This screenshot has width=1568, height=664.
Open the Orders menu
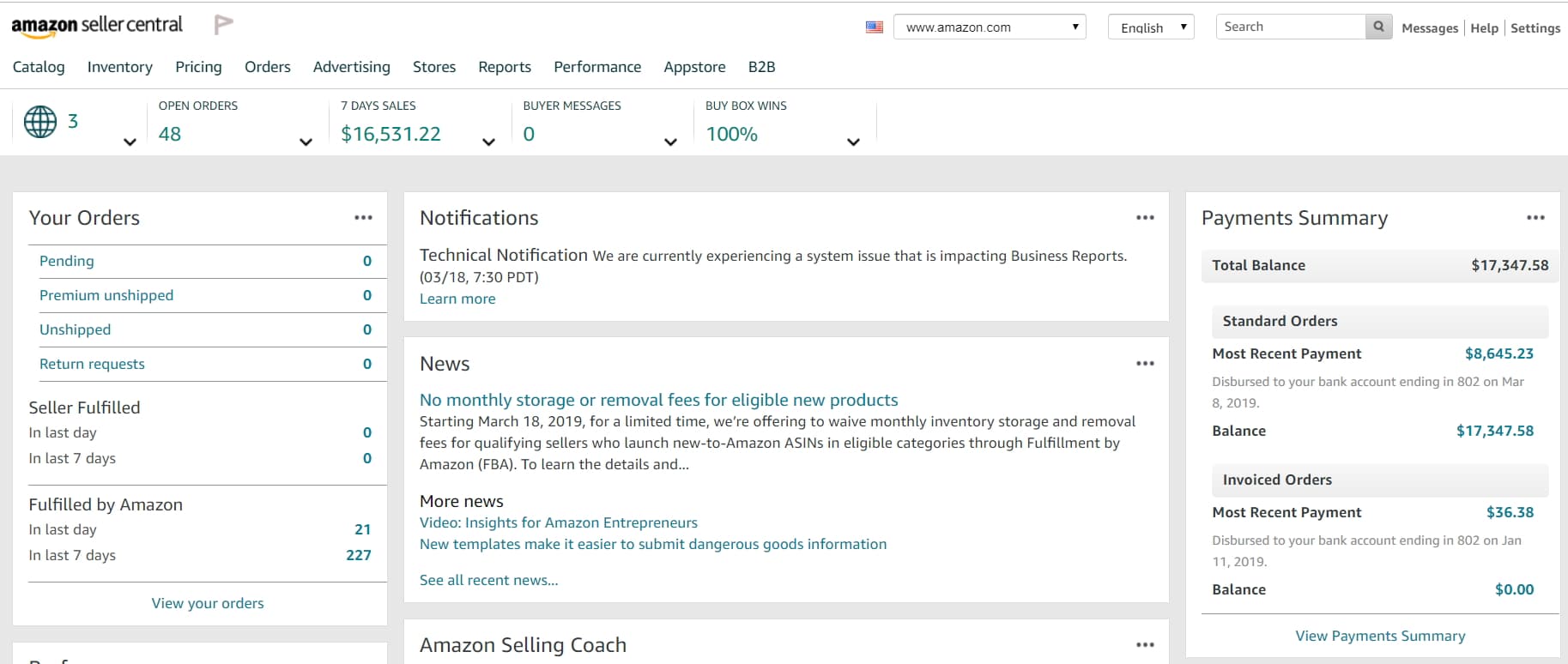(x=268, y=67)
